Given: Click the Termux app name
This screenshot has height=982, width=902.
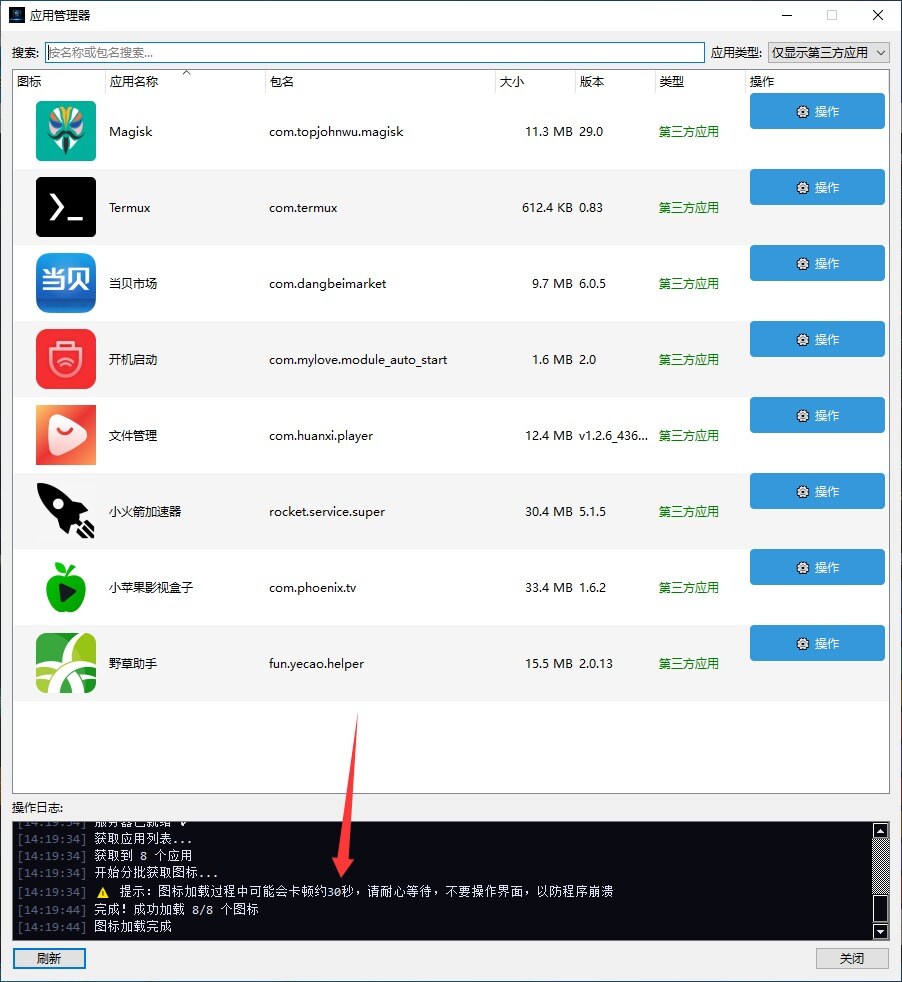Looking at the screenshot, I should click(x=130, y=207).
